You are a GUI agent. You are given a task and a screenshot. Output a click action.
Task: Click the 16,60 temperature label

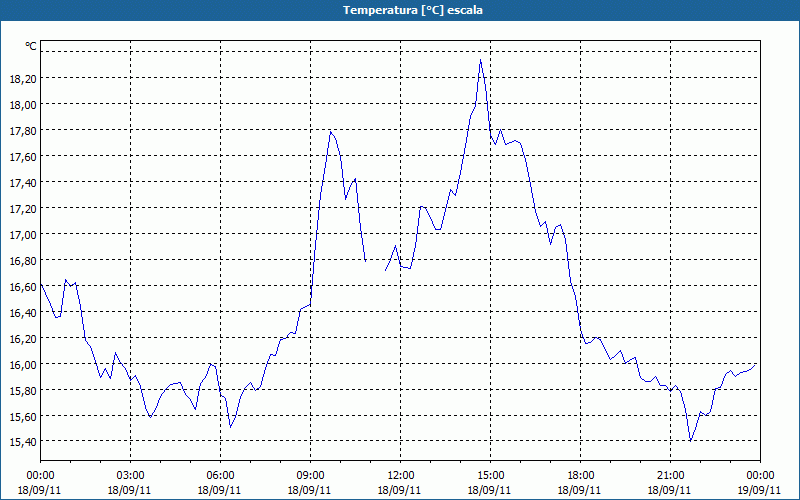pos(23,286)
